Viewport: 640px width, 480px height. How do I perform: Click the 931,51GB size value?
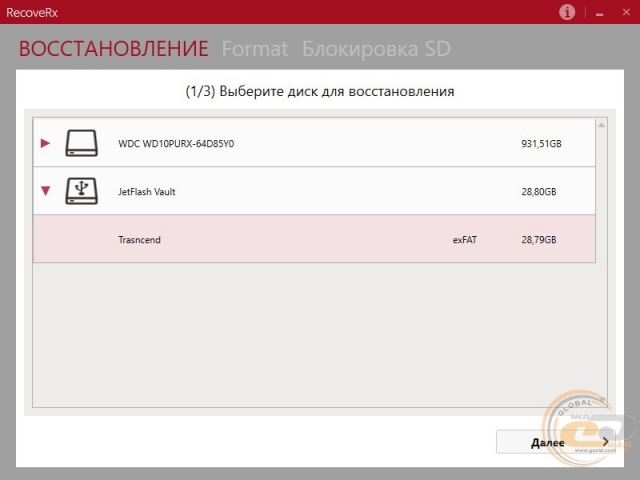click(x=541, y=144)
